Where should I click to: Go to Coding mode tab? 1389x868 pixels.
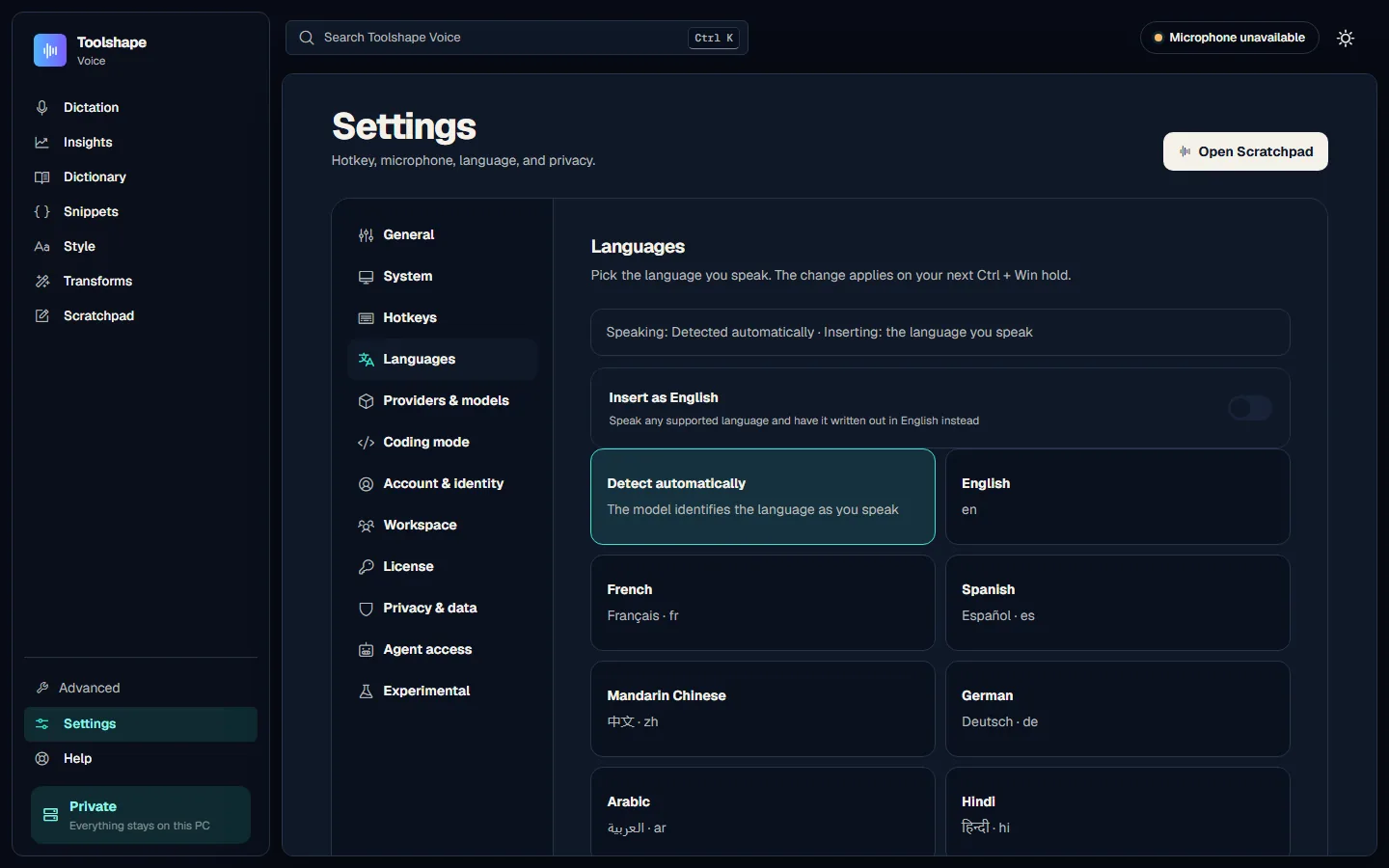pyautogui.click(x=442, y=442)
